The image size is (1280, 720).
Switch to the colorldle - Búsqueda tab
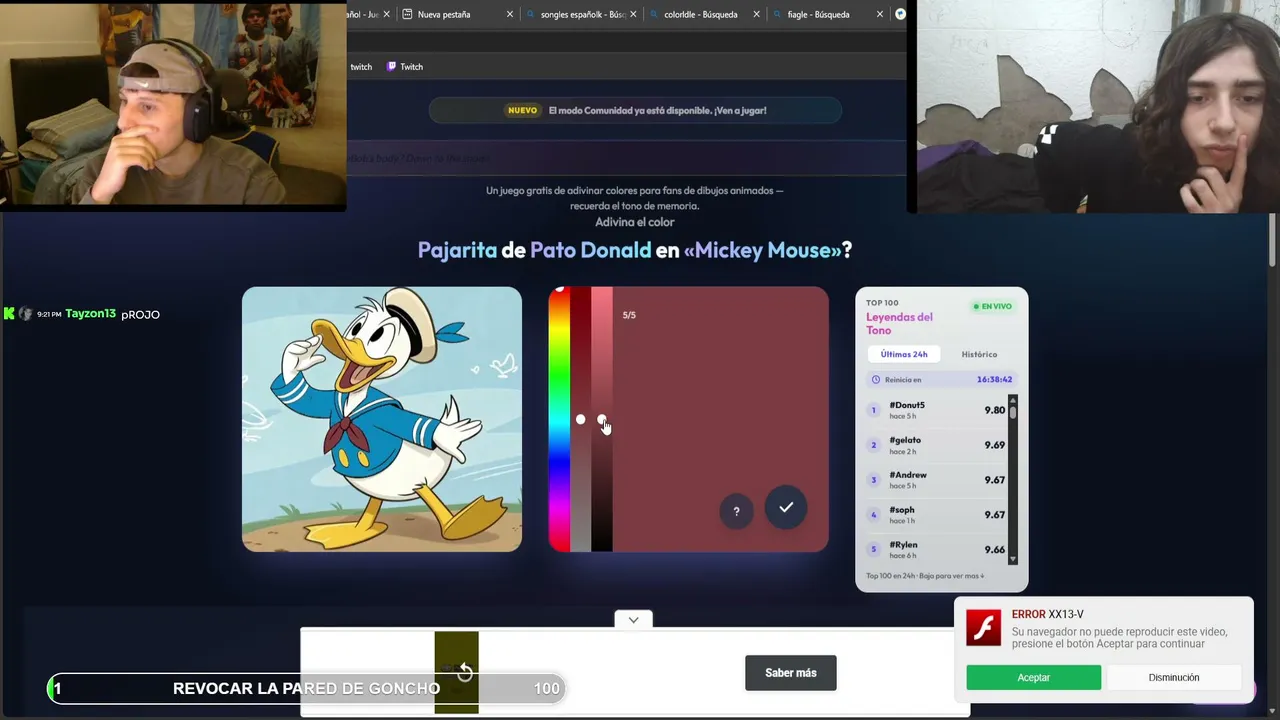[x=705, y=14]
